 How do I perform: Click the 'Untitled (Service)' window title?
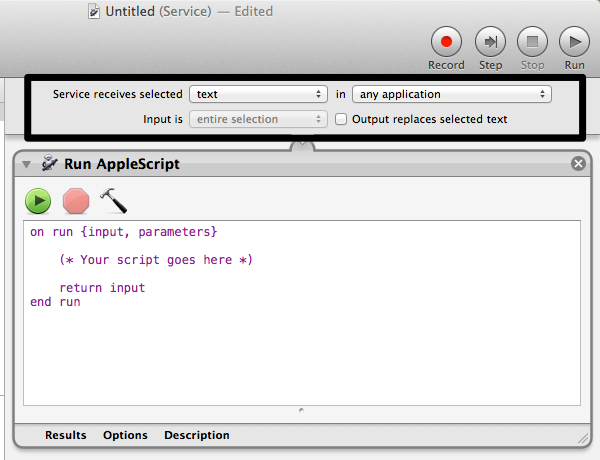158,11
